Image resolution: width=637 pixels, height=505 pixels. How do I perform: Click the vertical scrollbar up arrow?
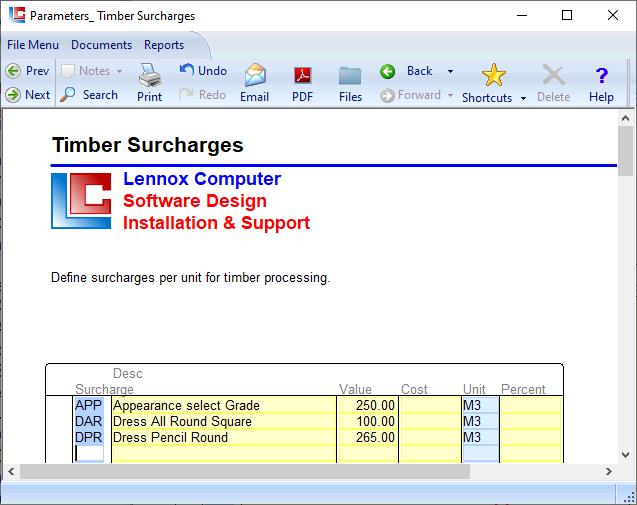[x=625, y=118]
